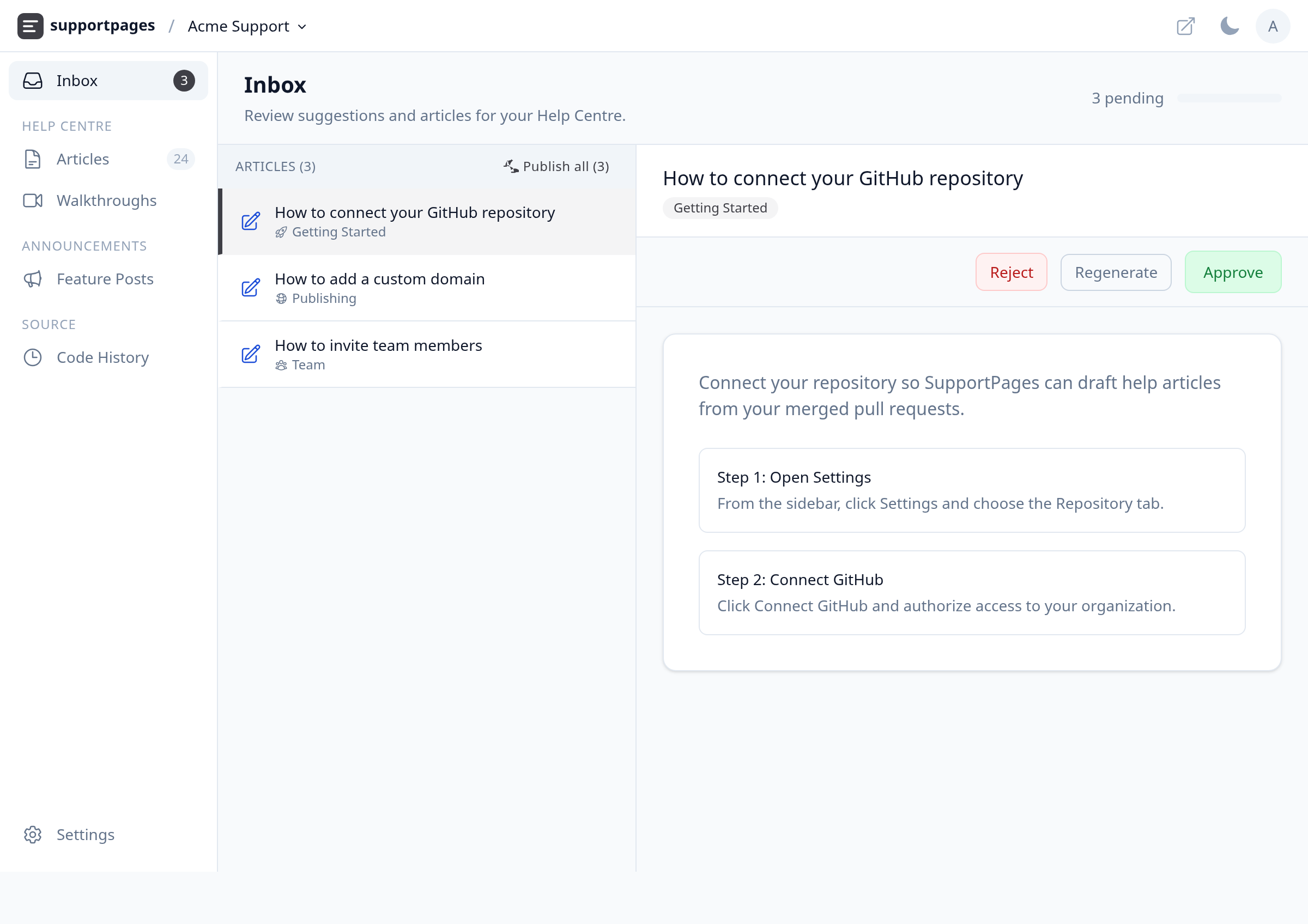Click the '3 pending' status text
The height and width of the screenshot is (924, 1308).
click(x=1128, y=99)
